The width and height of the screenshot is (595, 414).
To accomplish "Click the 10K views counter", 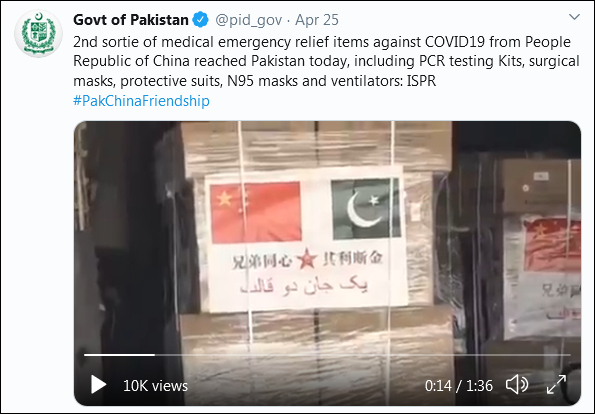I will [156, 386].
